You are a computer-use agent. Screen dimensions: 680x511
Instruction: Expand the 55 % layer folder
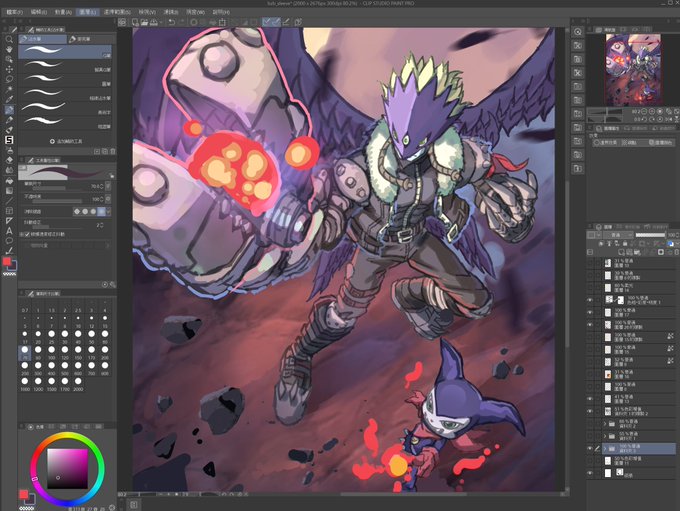tap(605, 436)
